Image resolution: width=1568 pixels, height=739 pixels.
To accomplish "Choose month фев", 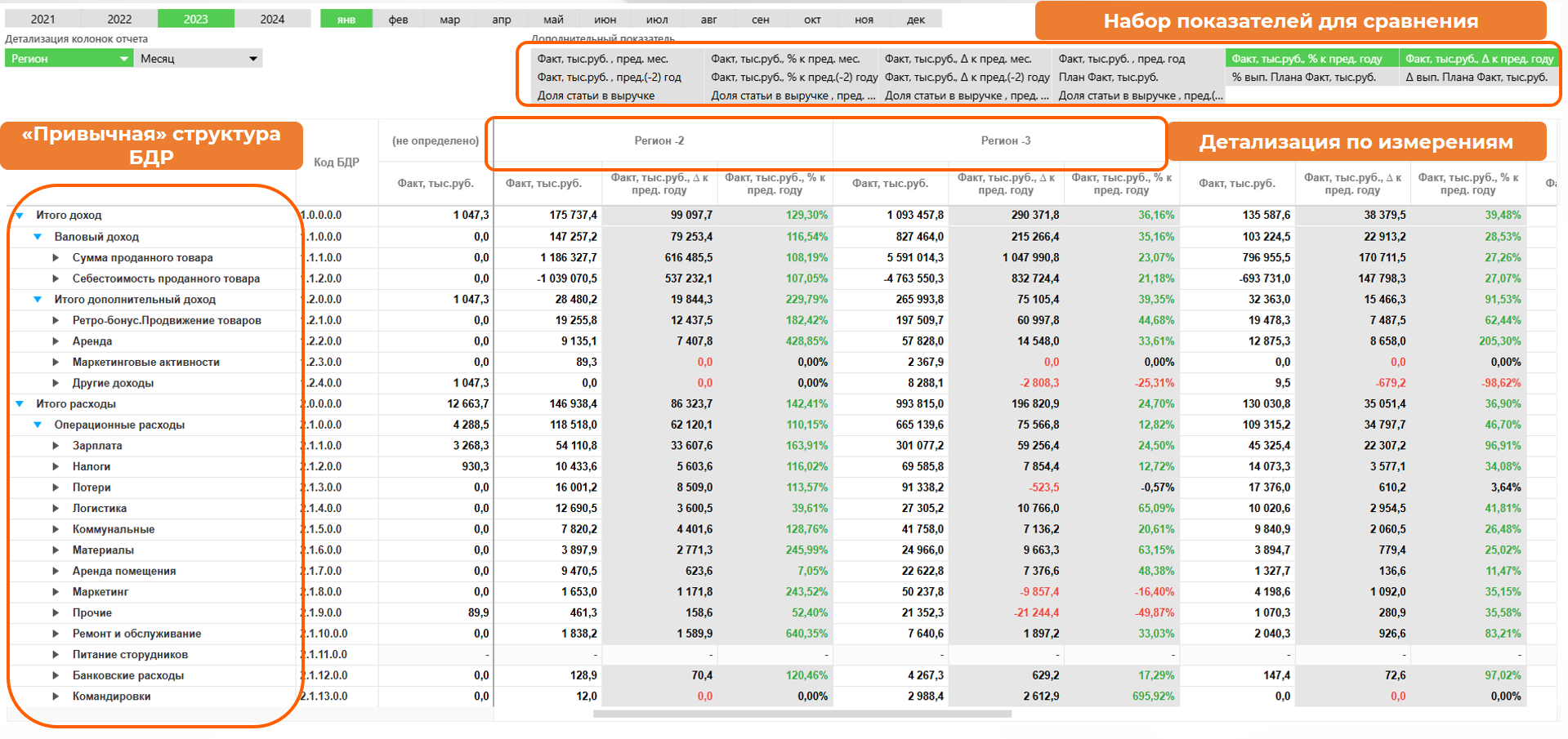I will pyautogui.click(x=399, y=19).
